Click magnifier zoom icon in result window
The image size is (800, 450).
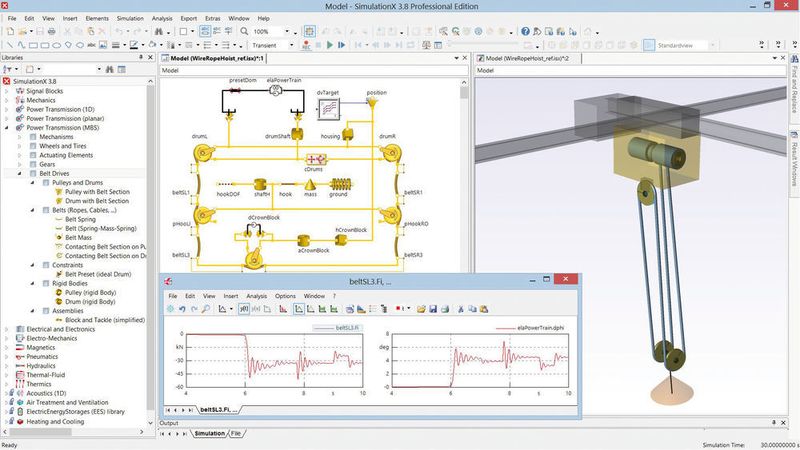click(x=206, y=309)
